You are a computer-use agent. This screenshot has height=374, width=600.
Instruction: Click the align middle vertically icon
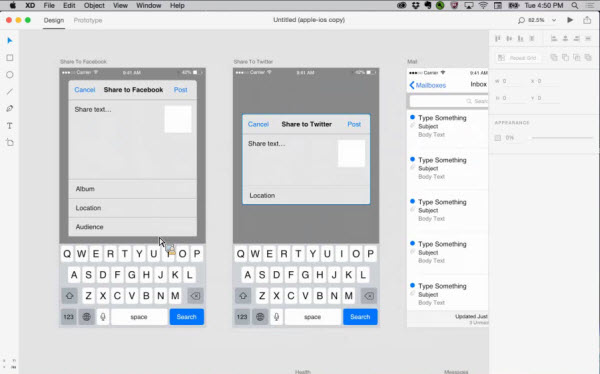coord(509,38)
